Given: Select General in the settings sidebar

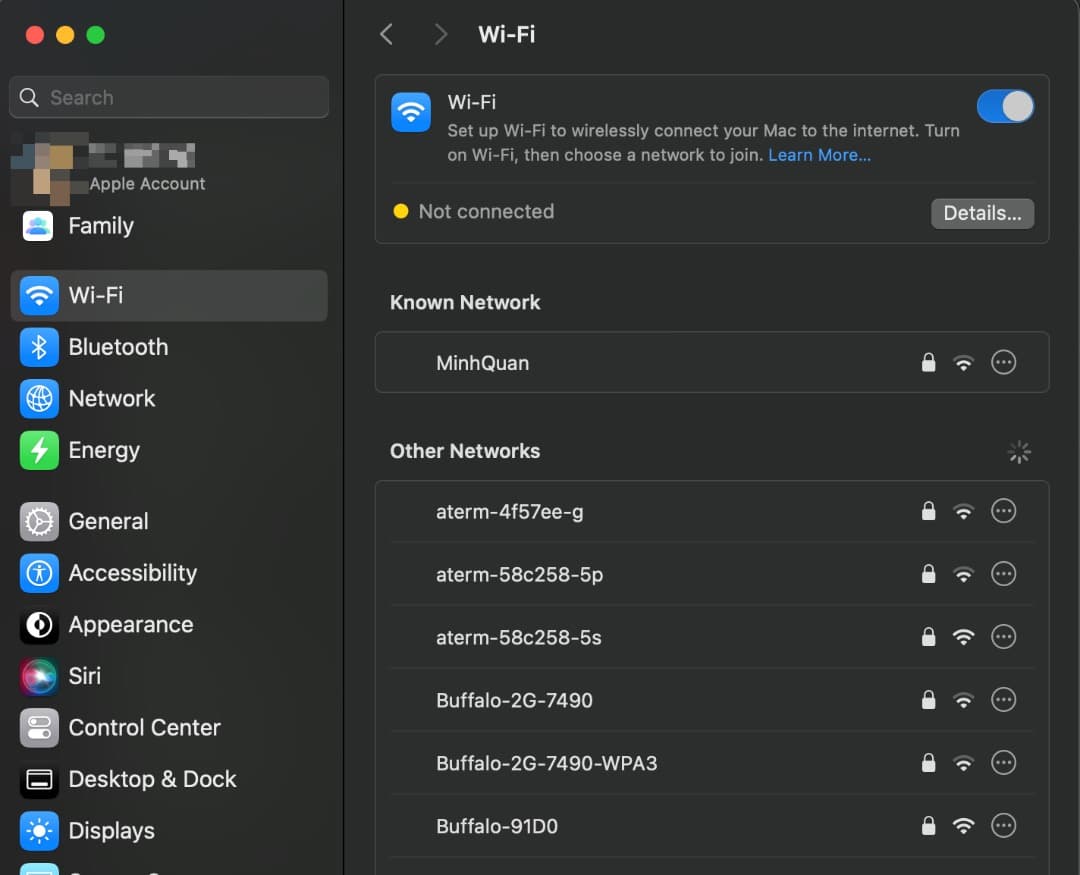Looking at the screenshot, I should tap(108, 521).
